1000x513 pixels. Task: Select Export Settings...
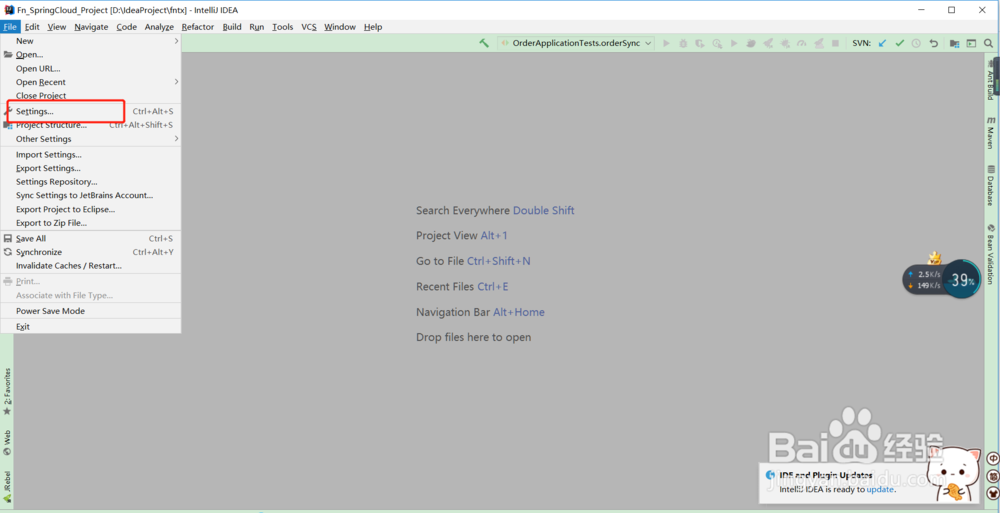click(91, 168)
